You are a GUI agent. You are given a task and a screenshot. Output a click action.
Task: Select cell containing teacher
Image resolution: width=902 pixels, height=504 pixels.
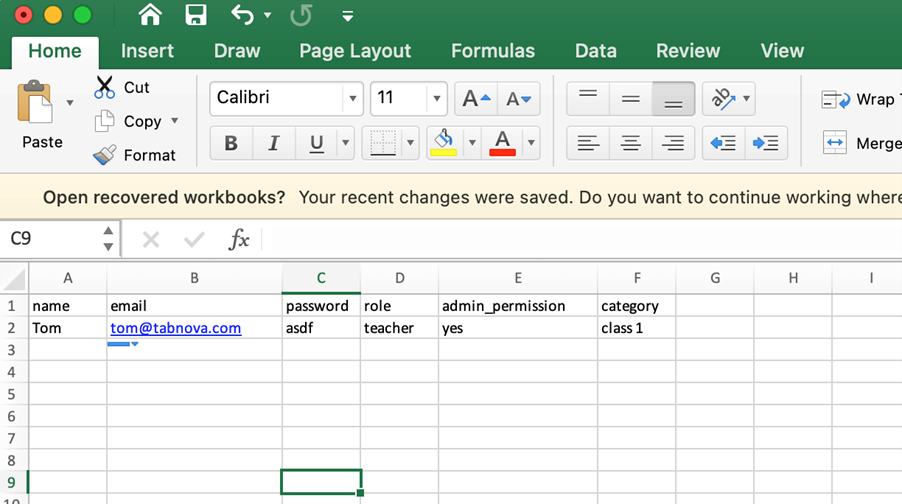pyautogui.click(x=399, y=328)
